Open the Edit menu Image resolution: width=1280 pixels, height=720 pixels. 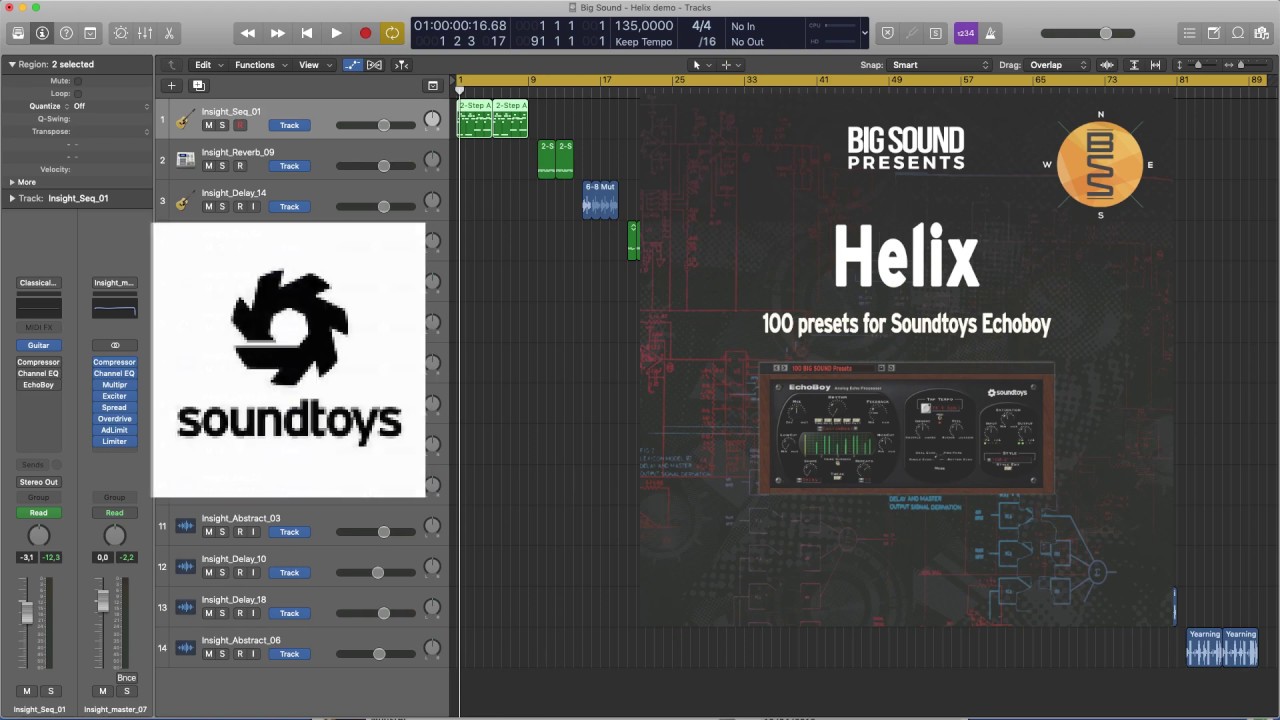point(207,65)
